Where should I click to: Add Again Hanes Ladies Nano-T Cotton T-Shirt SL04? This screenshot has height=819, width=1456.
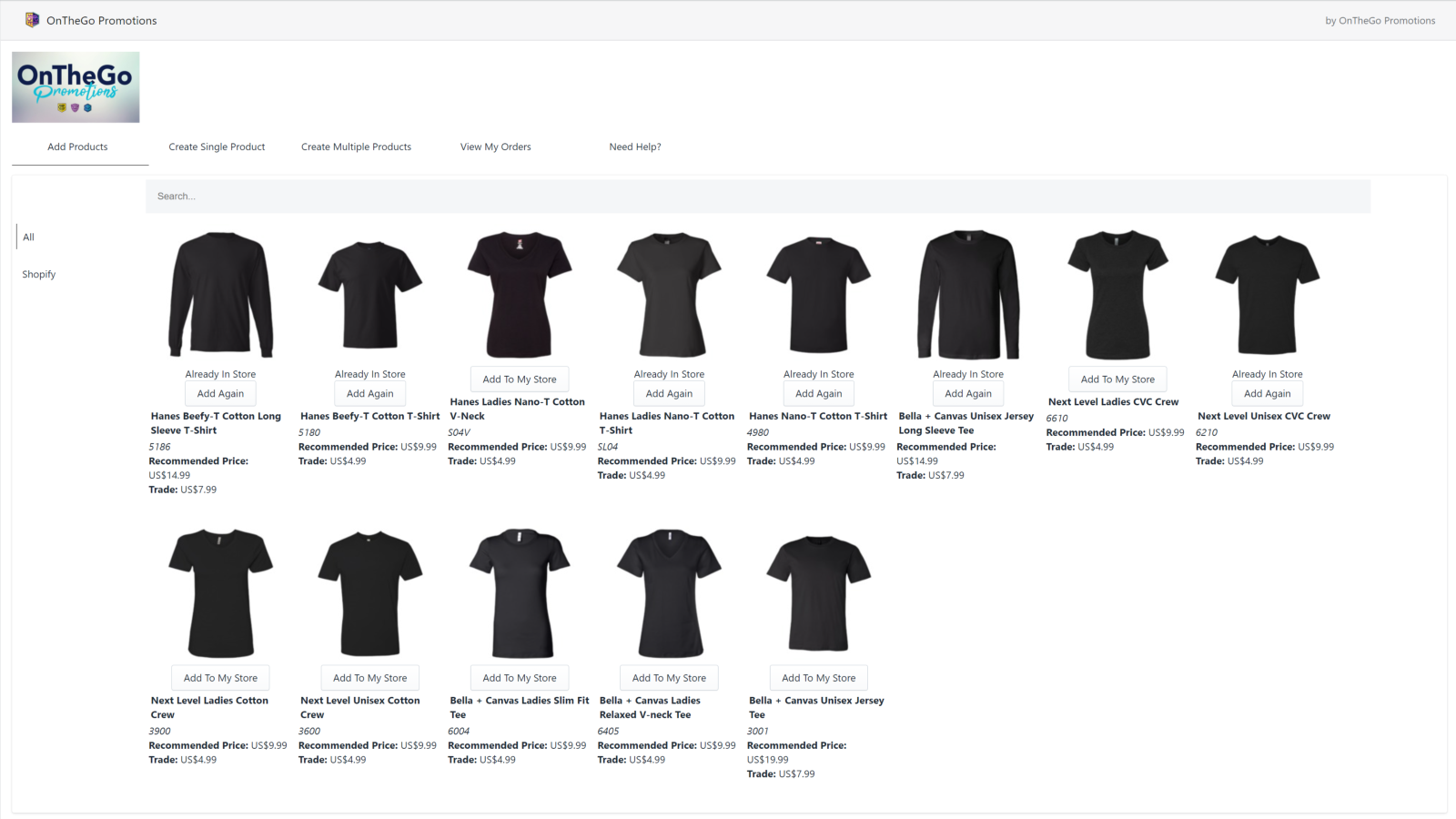[x=669, y=394]
